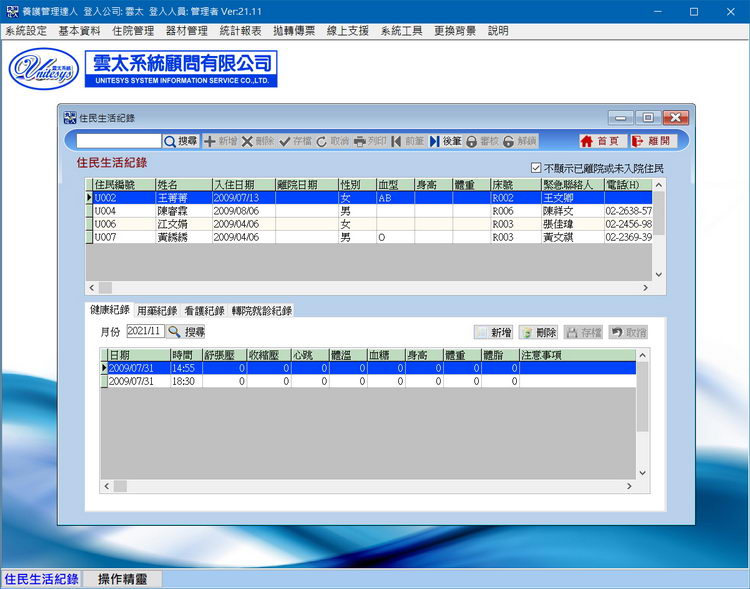
Task: Click 操作精靈 in the bottom bar
Action: [x=120, y=579]
